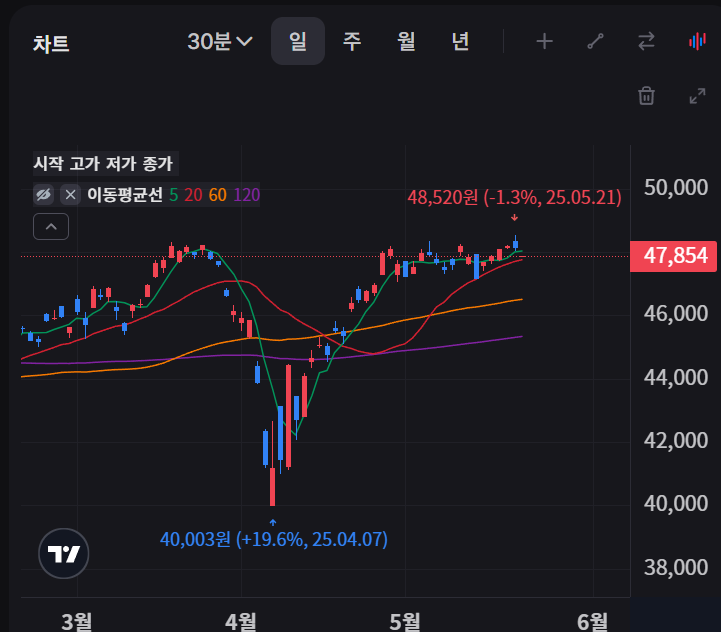Switch to the 월 (monthly) chart tab

406,41
